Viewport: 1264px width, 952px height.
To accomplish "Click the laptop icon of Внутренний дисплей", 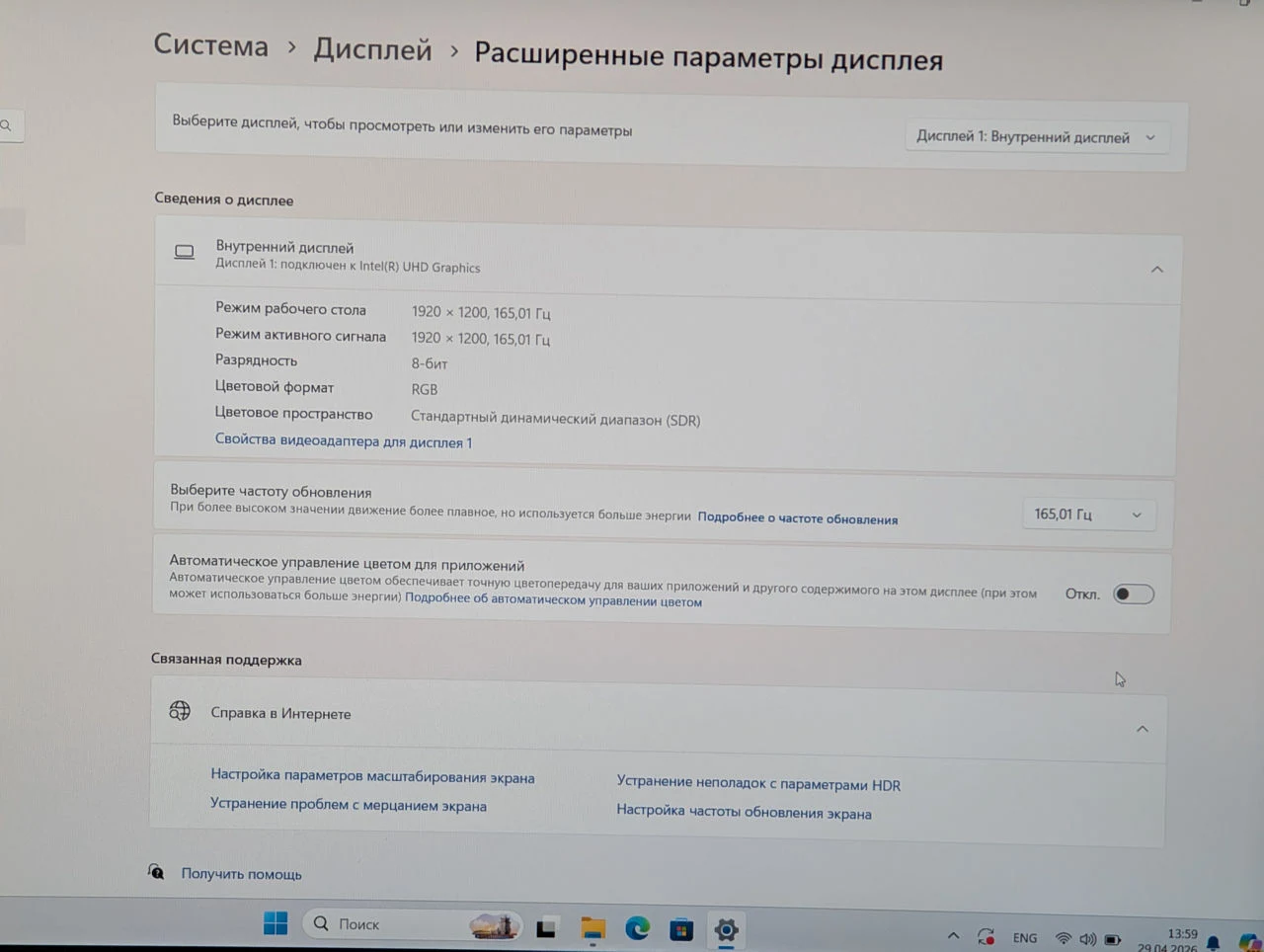I will 185,252.
